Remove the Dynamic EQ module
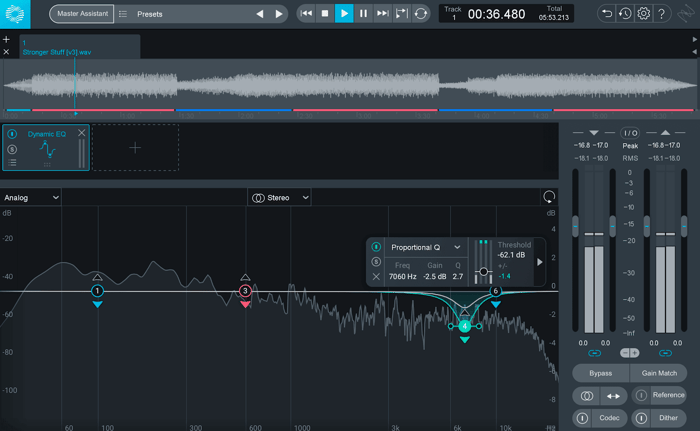 click(81, 133)
